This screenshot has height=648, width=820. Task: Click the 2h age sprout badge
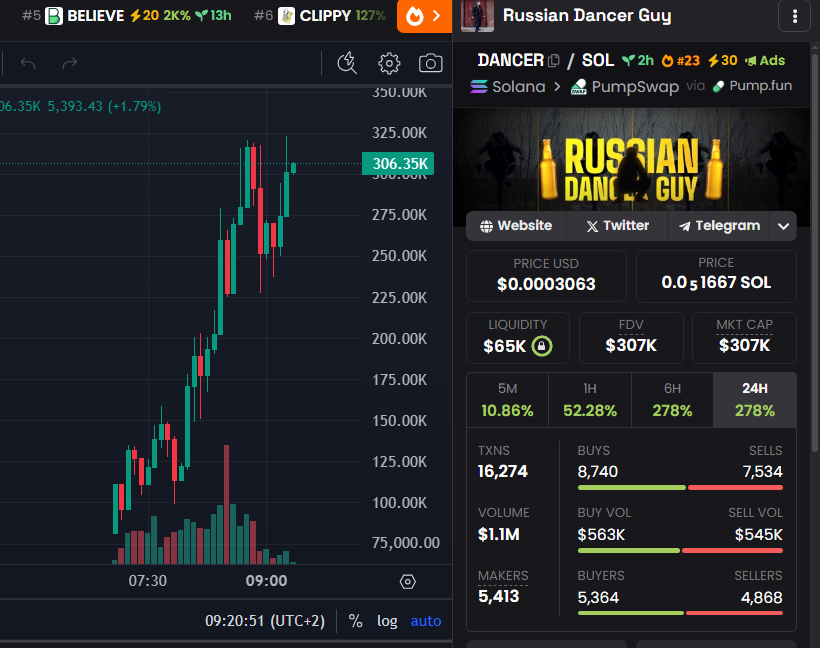click(638, 61)
